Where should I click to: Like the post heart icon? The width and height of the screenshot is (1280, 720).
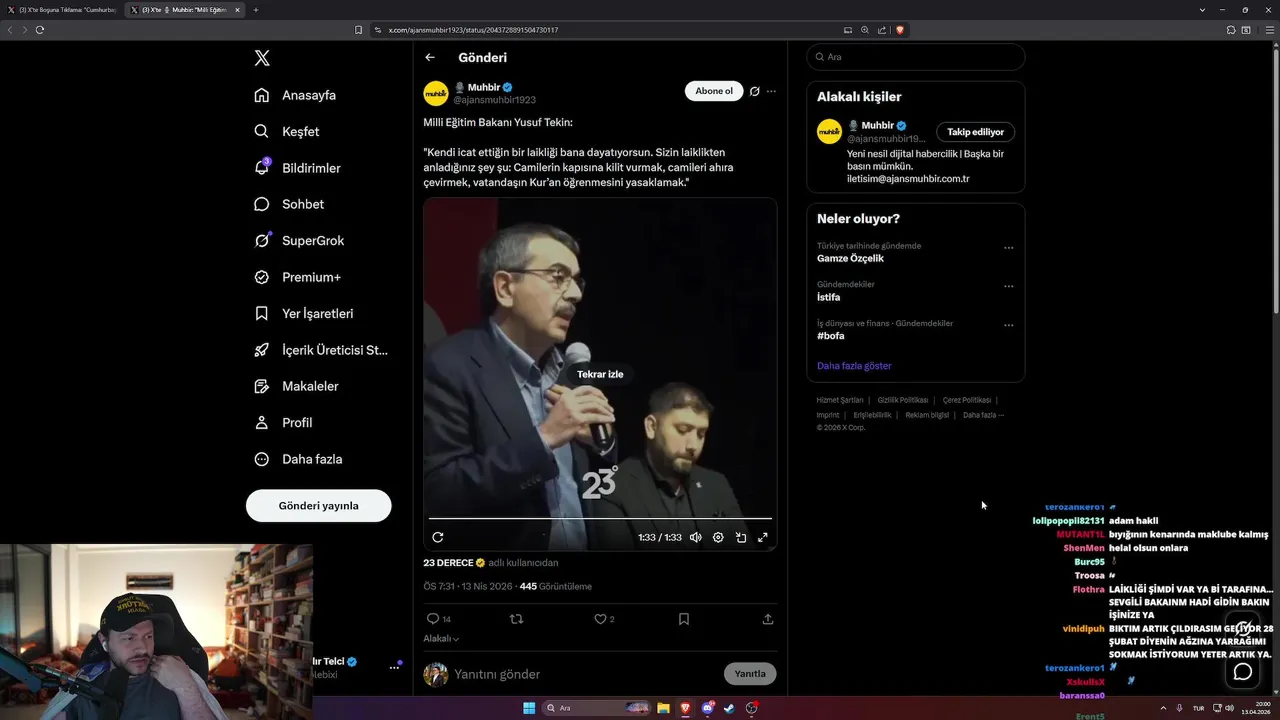(x=604, y=619)
